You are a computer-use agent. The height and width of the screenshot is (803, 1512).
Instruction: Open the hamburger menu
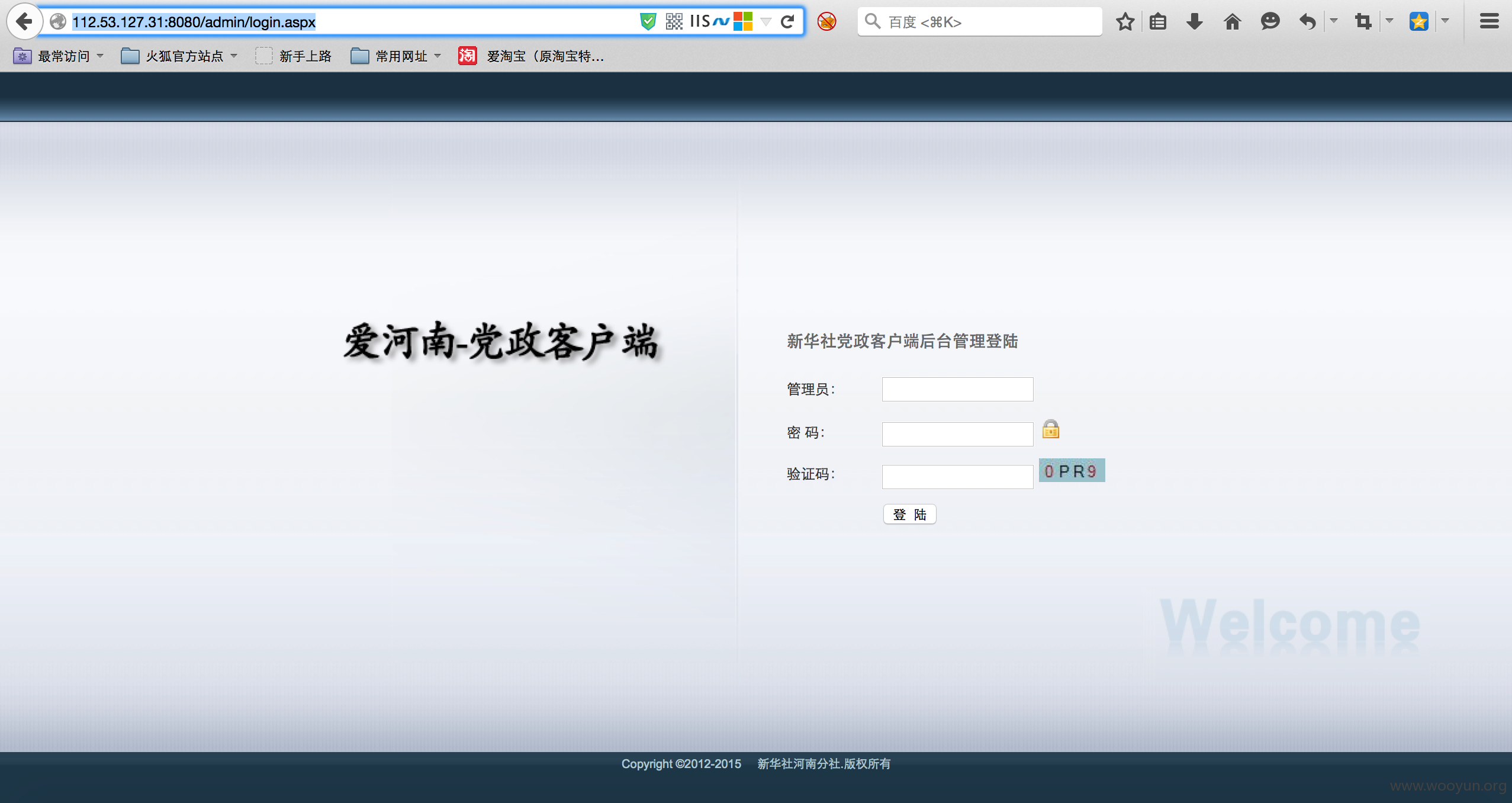click(1489, 22)
